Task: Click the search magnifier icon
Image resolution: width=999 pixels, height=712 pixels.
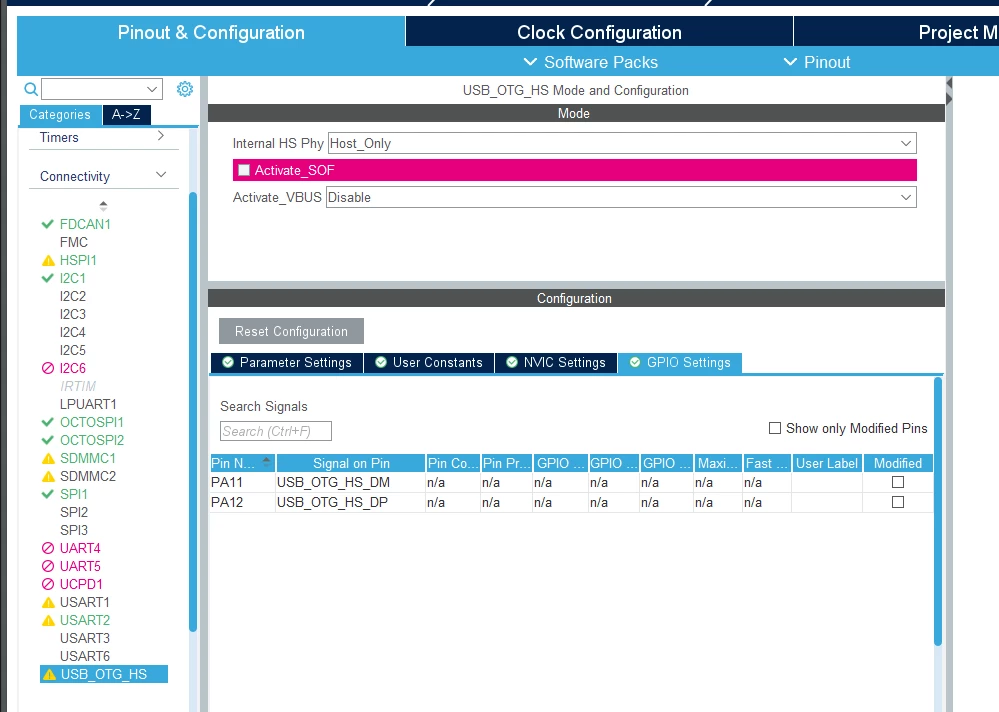Action: tap(31, 89)
